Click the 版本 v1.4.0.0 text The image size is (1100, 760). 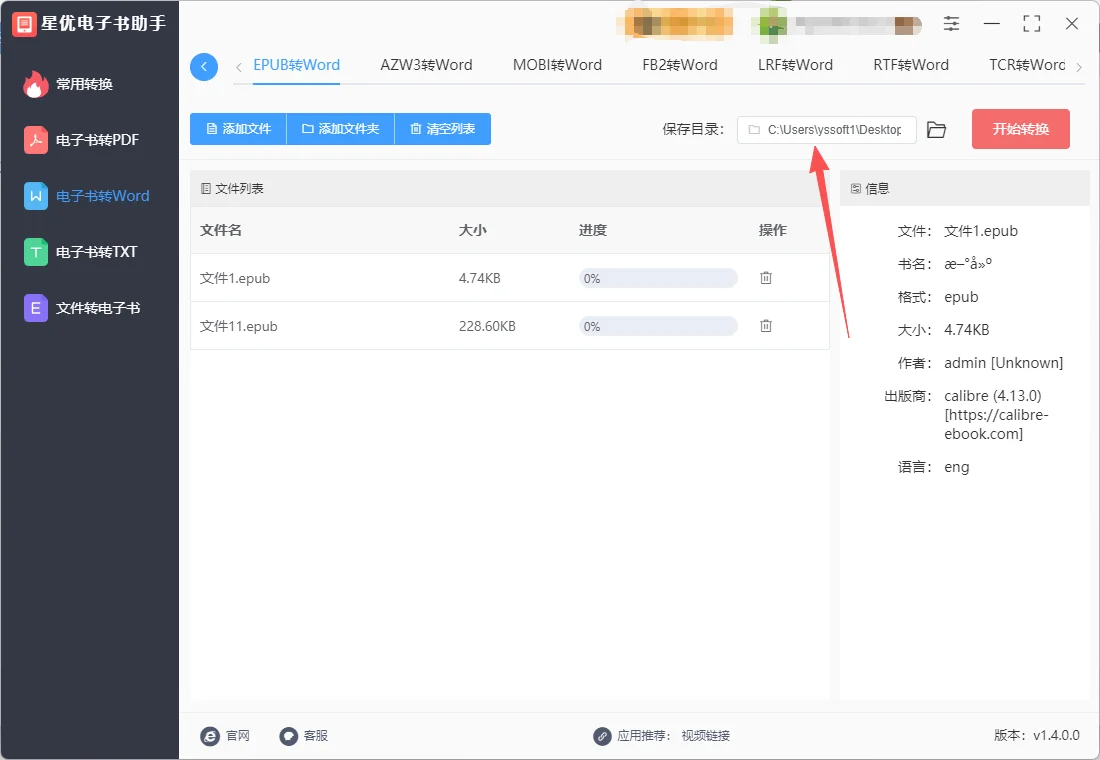(1037, 735)
